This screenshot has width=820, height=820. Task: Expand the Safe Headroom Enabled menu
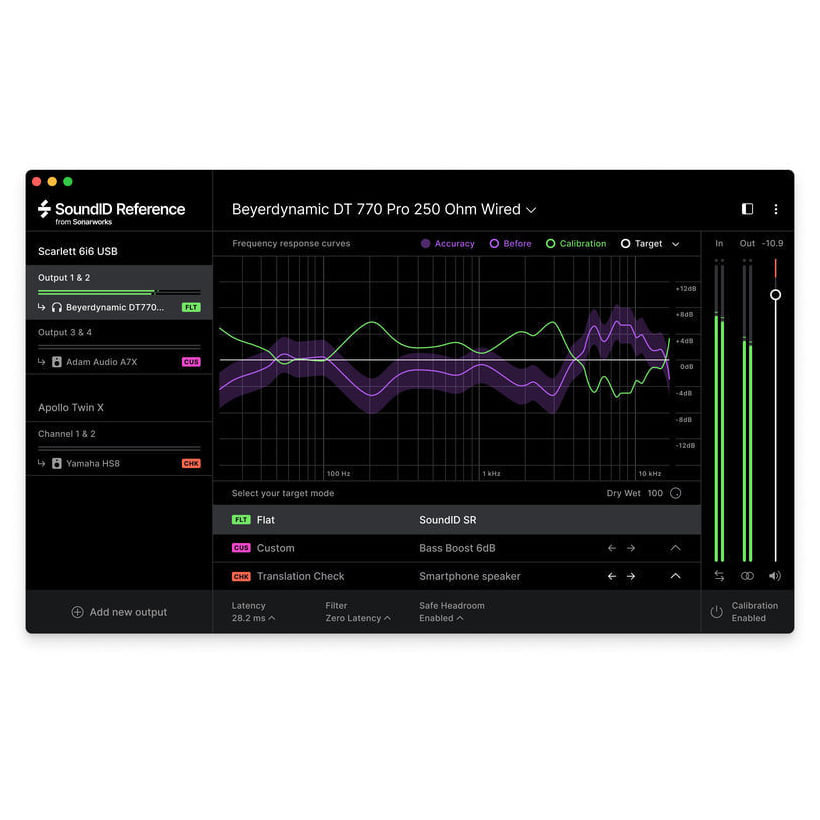(x=441, y=618)
